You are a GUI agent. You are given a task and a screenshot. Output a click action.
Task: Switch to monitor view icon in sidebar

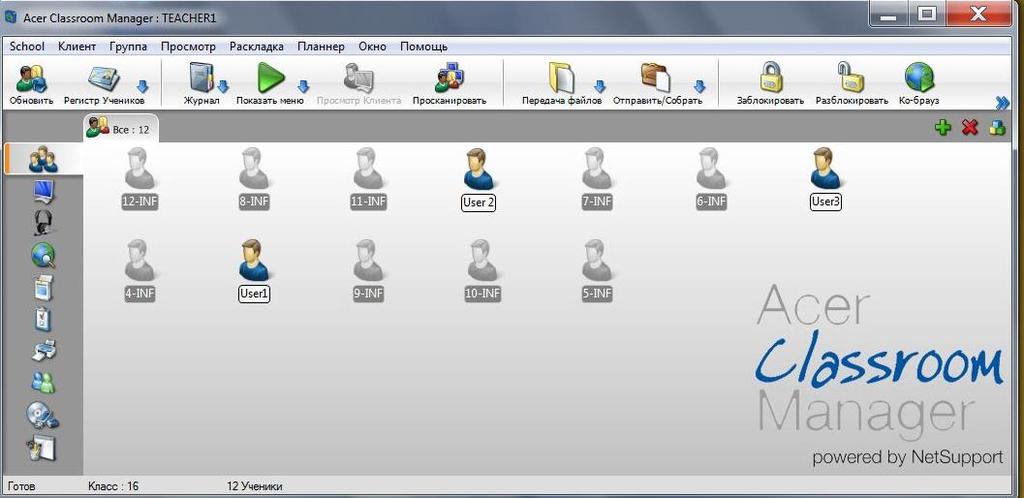(43, 192)
